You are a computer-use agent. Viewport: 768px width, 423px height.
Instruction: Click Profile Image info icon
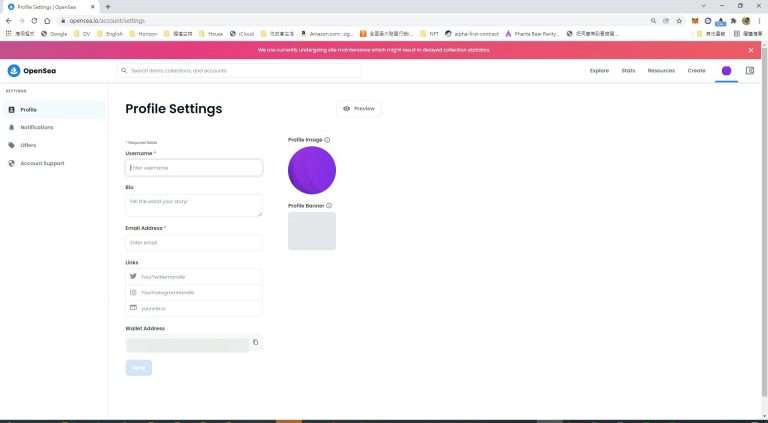click(327, 140)
